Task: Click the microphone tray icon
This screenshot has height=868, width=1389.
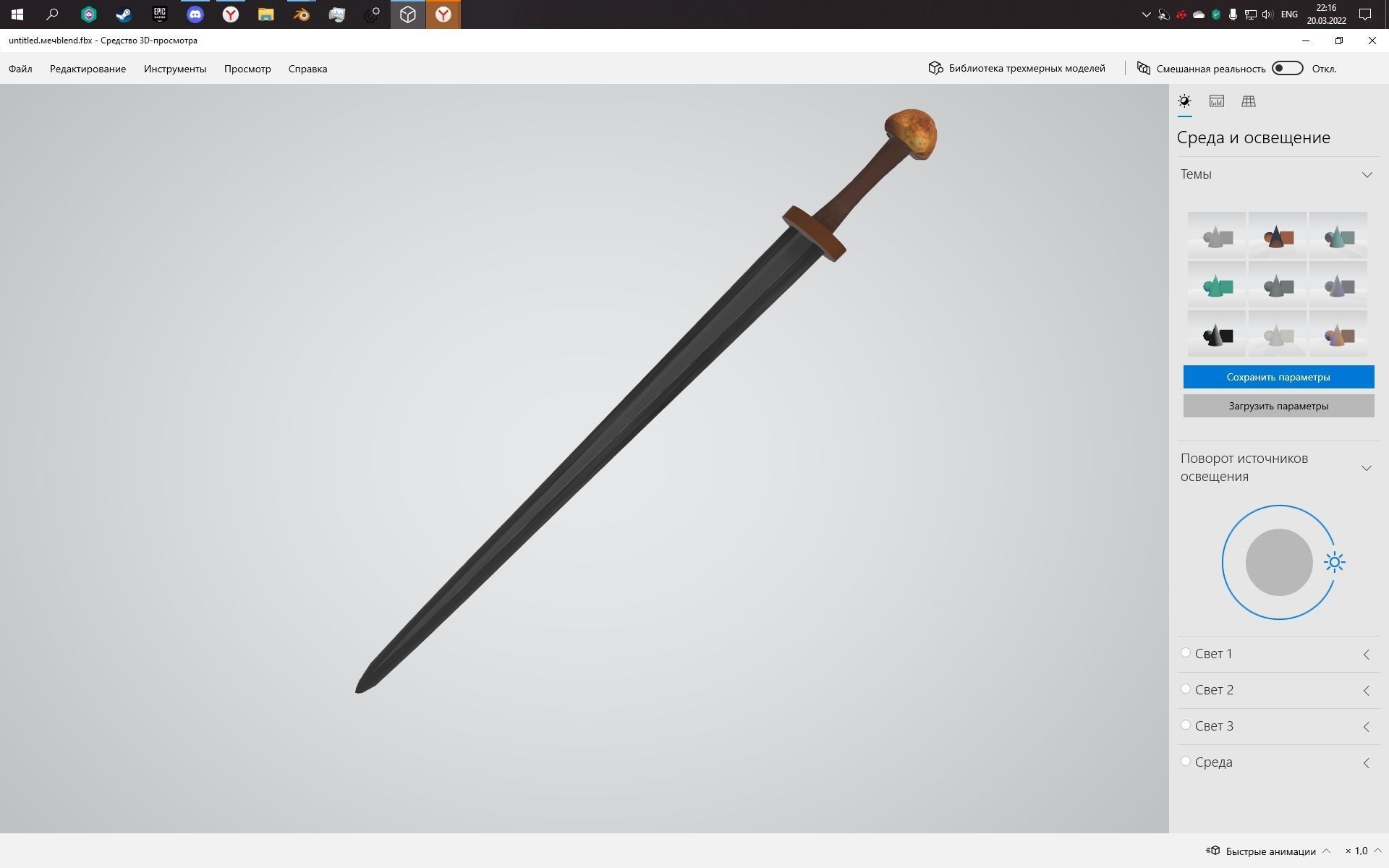Action: pyautogui.click(x=1233, y=14)
